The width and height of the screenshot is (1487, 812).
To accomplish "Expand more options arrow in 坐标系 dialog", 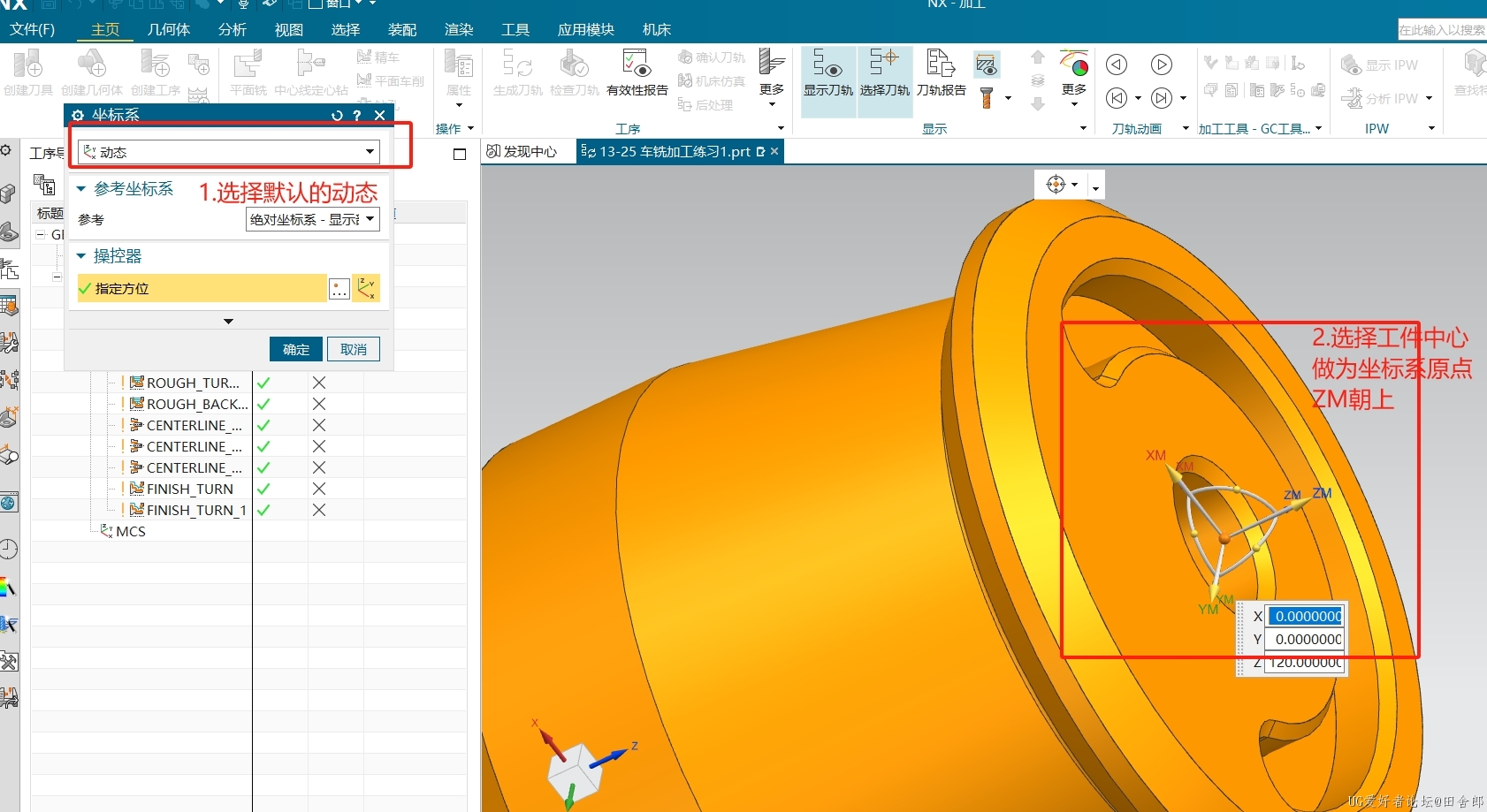I will pos(228,322).
